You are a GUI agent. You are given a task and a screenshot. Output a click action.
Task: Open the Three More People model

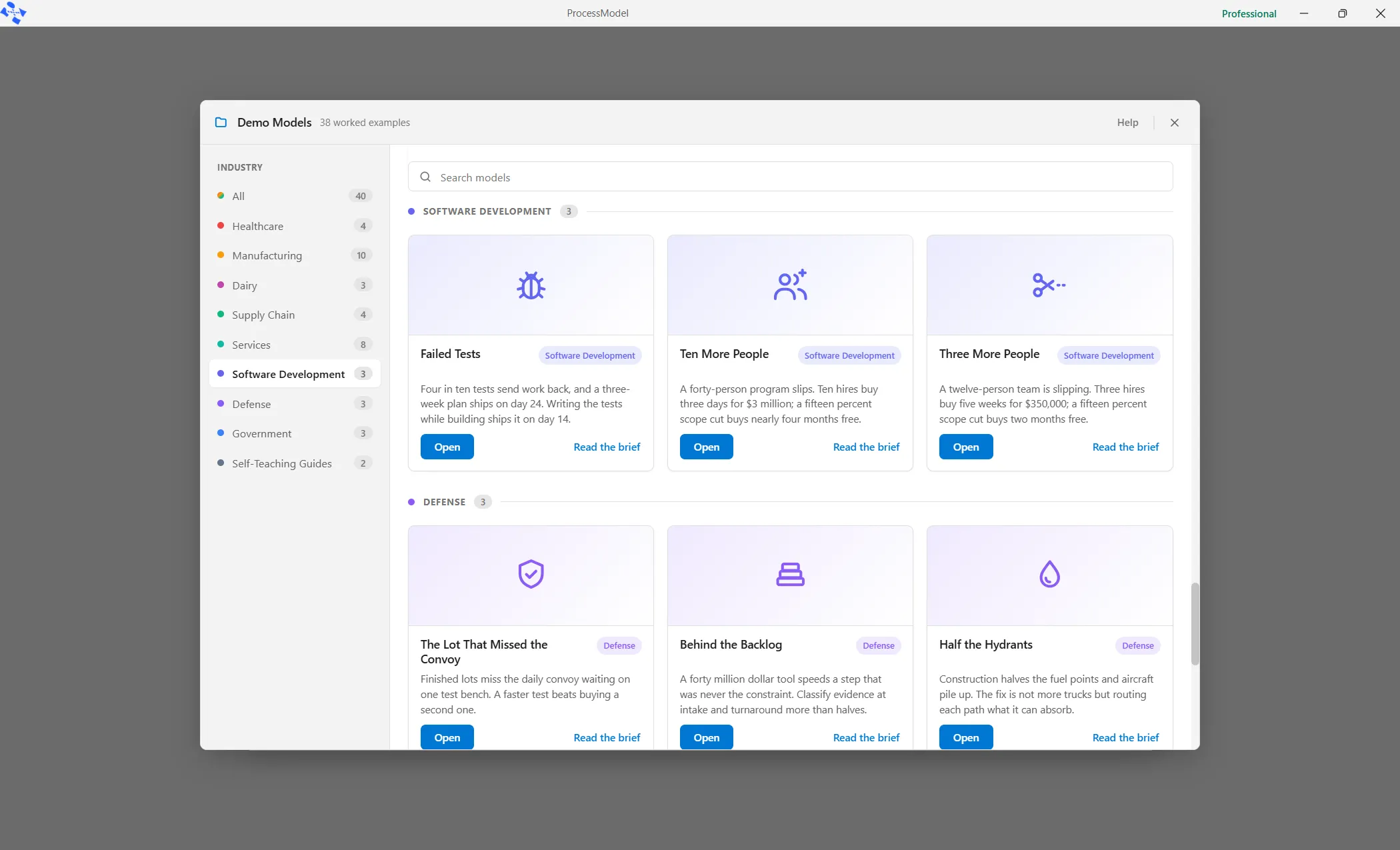point(965,447)
